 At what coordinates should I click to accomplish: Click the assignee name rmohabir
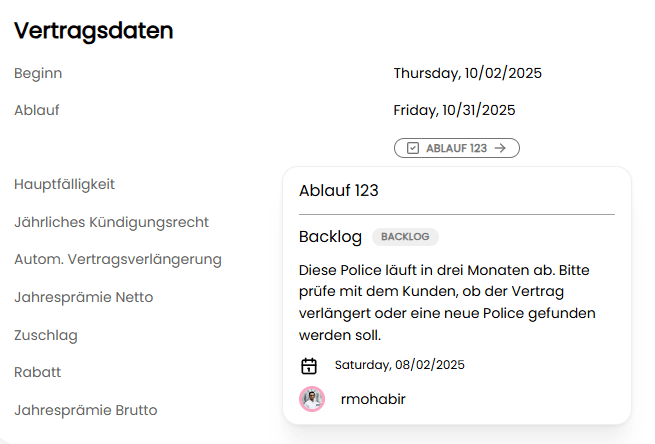(x=373, y=399)
